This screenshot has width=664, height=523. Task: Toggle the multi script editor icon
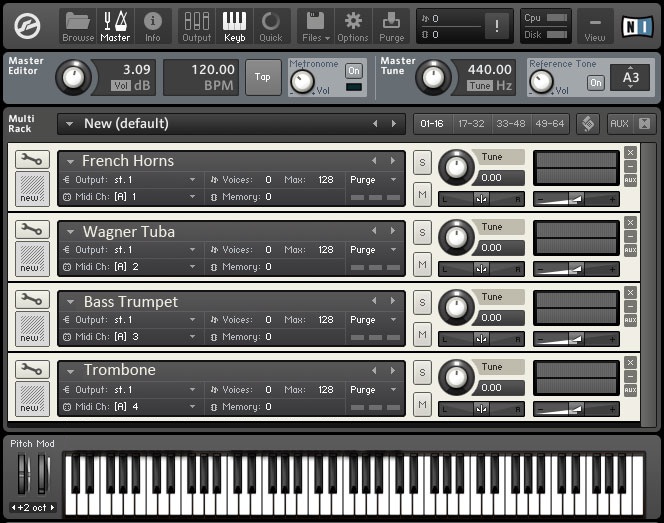pyautogui.click(x=588, y=124)
